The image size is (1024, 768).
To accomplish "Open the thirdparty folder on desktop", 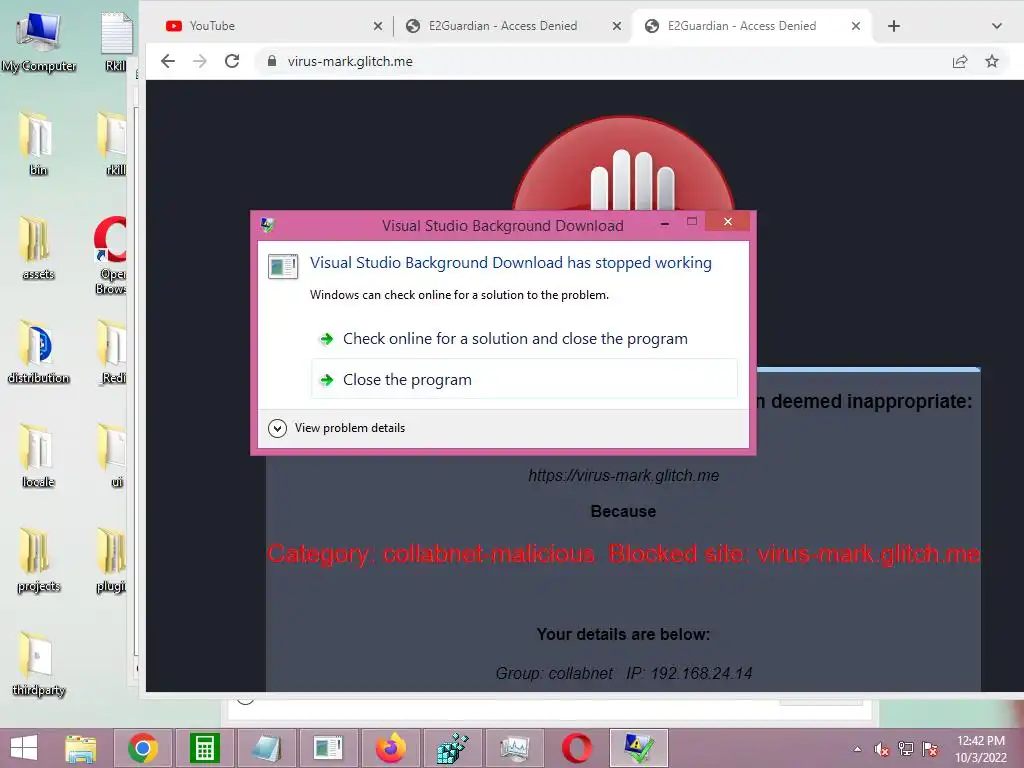I will [38, 664].
